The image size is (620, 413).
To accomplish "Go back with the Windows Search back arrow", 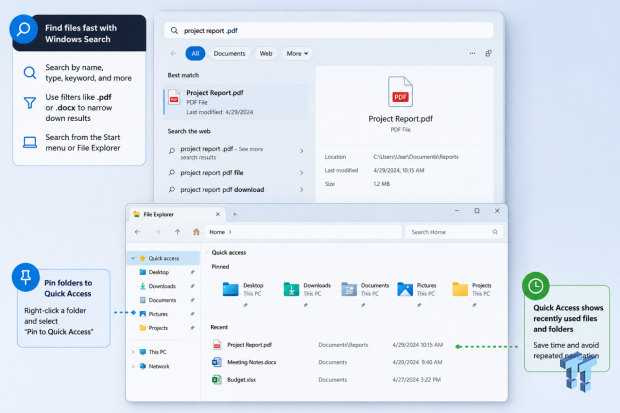I will coord(173,53).
